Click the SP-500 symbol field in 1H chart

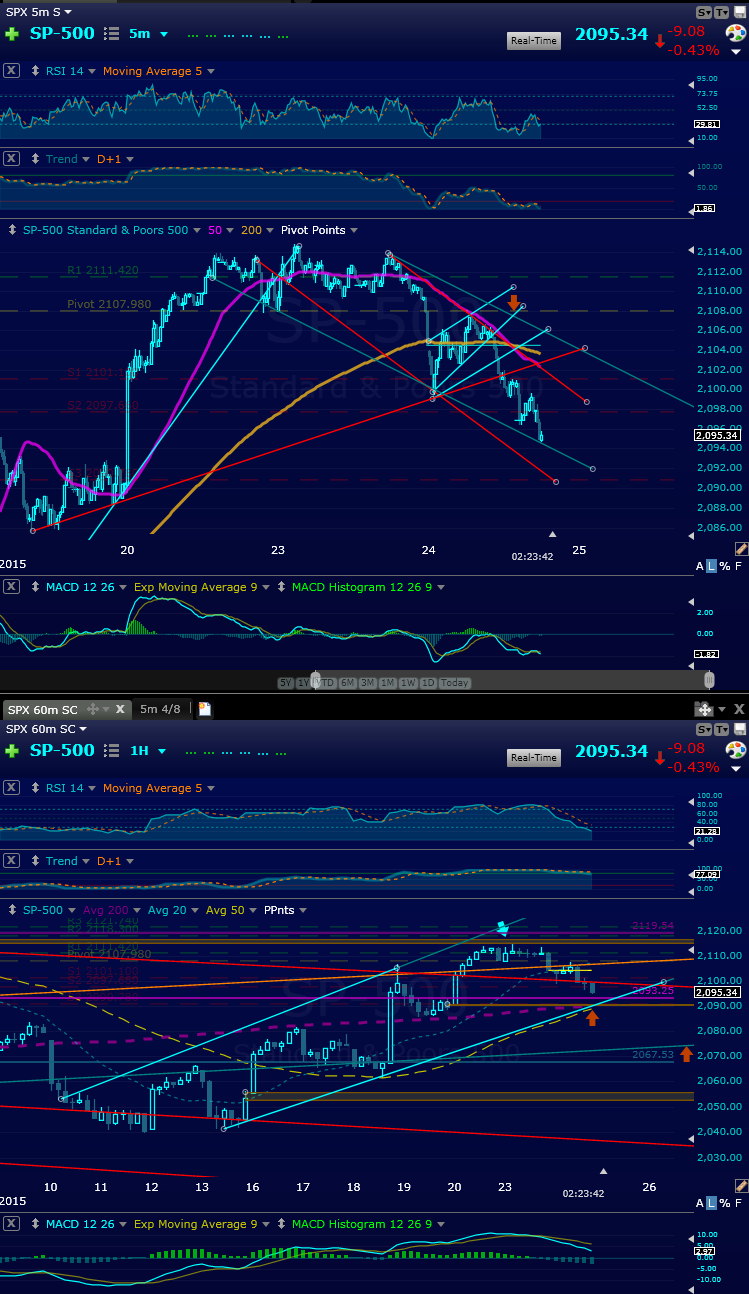(x=62, y=751)
